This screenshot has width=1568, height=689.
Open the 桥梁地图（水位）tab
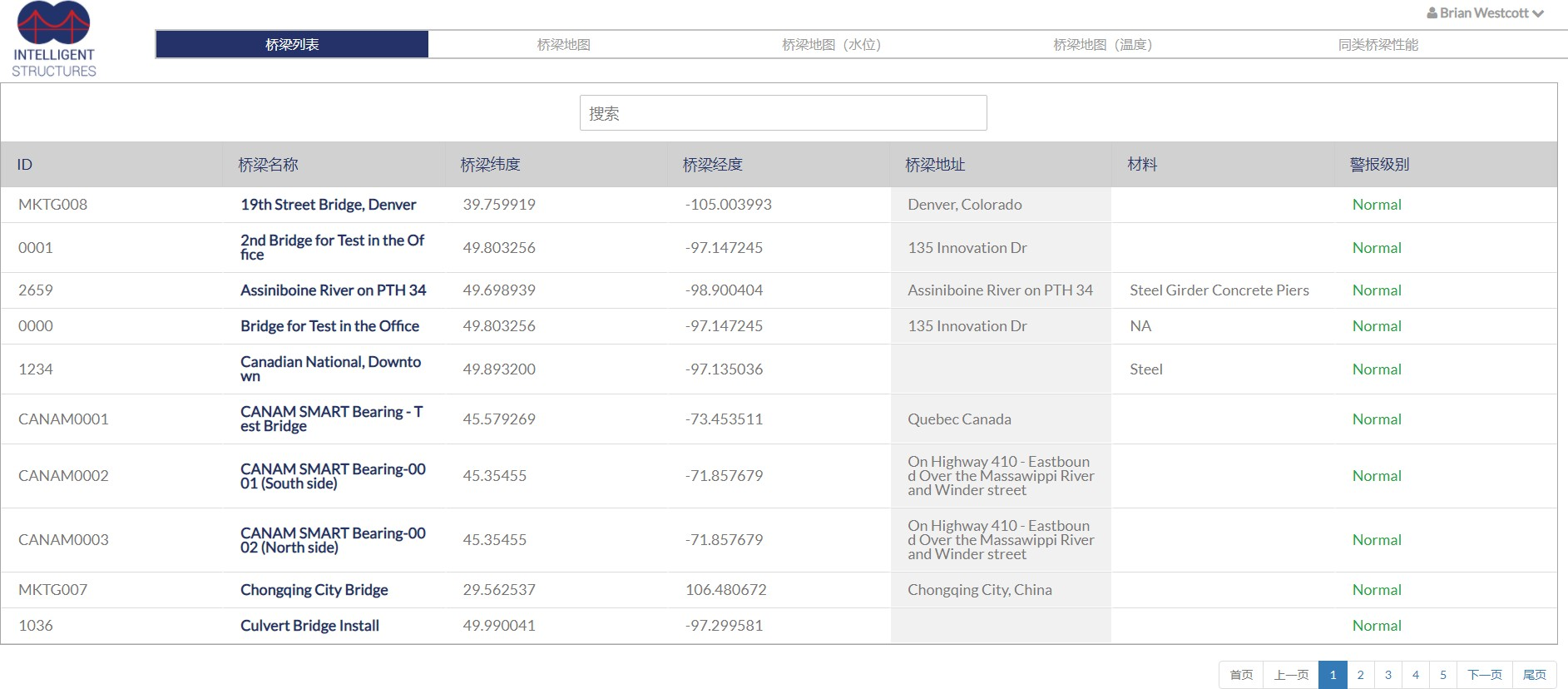pyautogui.click(x=831, y=45)
